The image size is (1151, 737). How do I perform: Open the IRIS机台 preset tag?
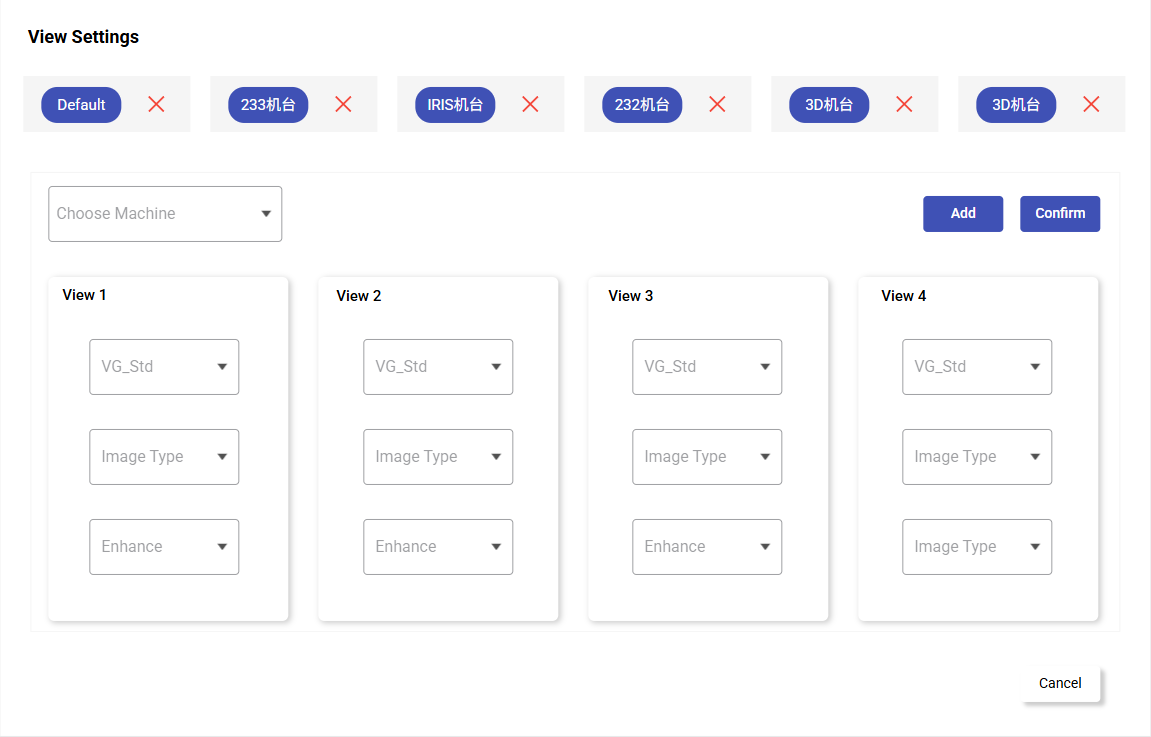click(455, 105)
